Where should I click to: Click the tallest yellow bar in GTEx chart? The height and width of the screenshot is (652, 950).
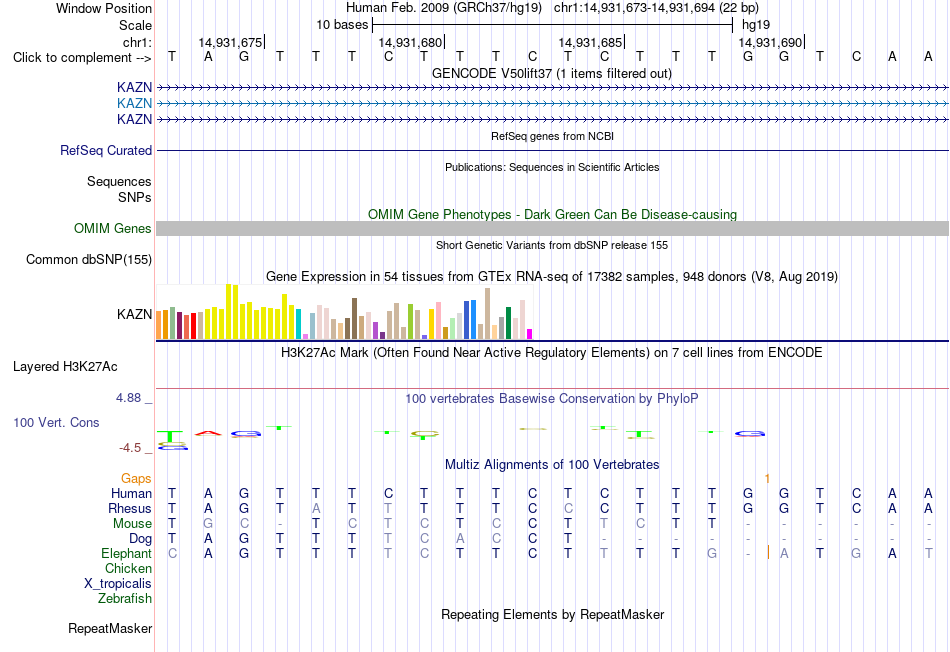pos(229,311)
